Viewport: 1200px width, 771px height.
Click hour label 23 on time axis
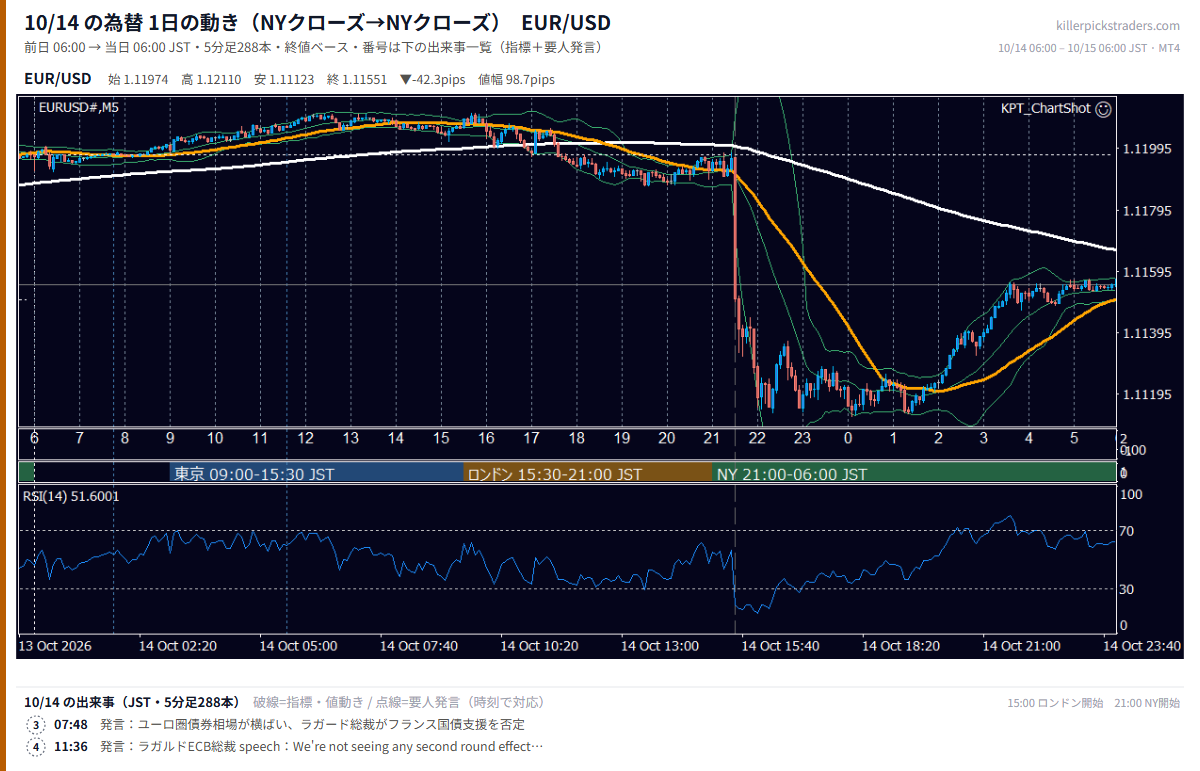[x=802, y=438]
